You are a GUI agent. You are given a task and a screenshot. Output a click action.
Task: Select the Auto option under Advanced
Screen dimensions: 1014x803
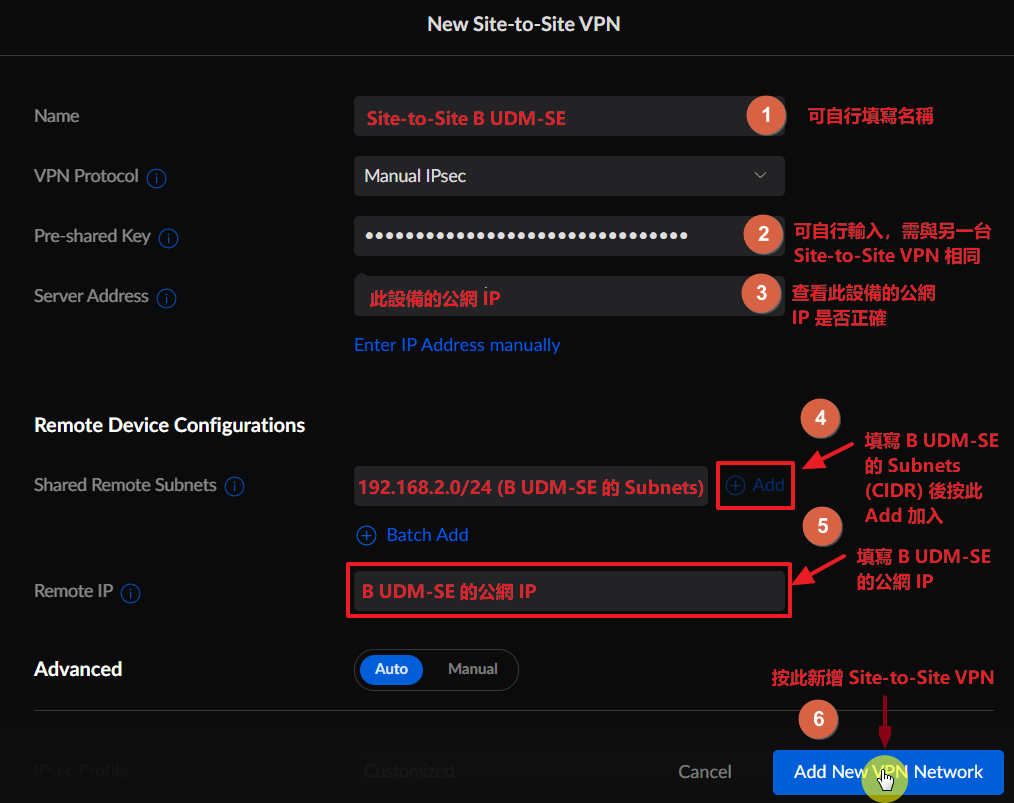click(x=391, y=669)
